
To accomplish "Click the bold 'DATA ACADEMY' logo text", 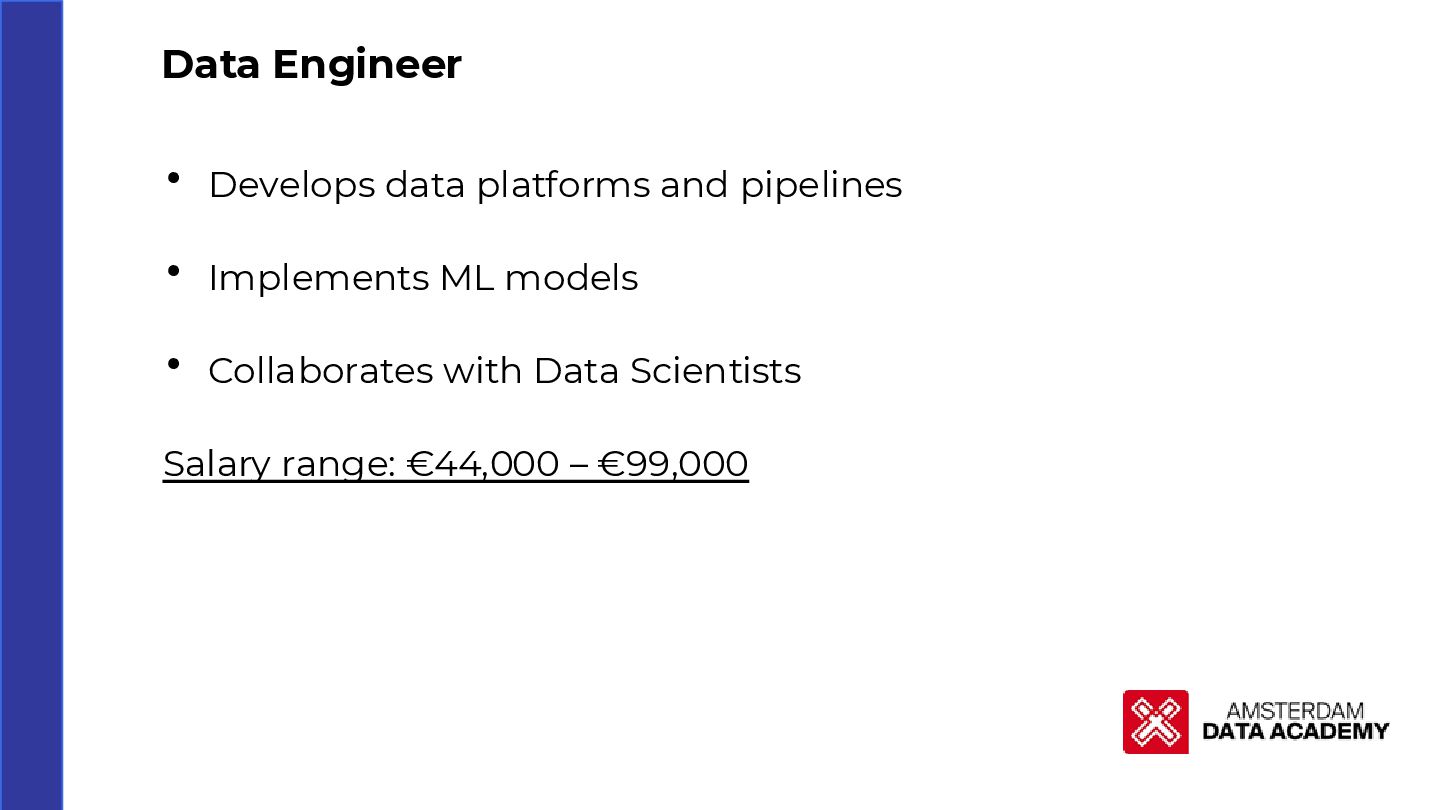I will [1296, 731].
